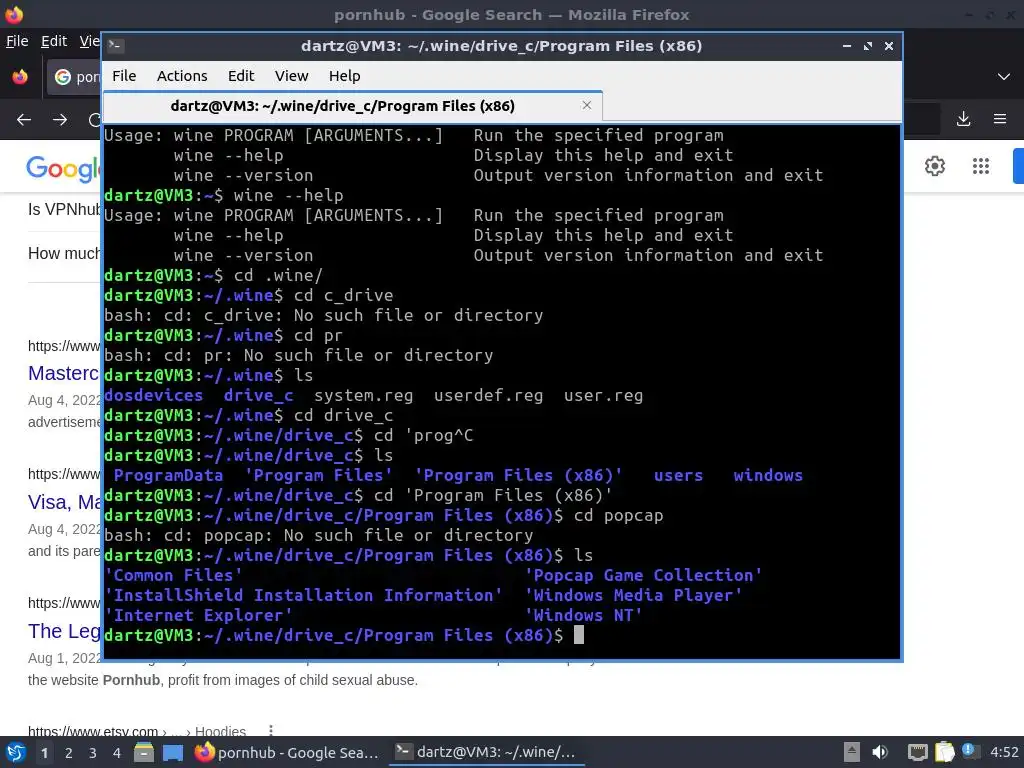Go forward in Firefox with the forward arrow
Viewport: 1024px width, 768px height.
(59, 120)
